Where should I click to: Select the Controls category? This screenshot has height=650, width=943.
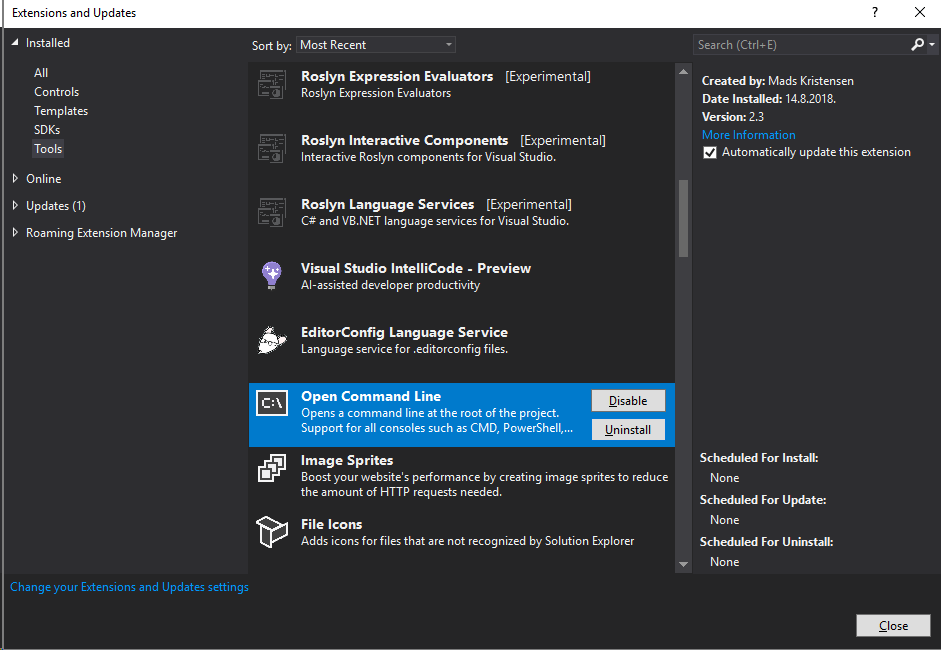[57, 92]
